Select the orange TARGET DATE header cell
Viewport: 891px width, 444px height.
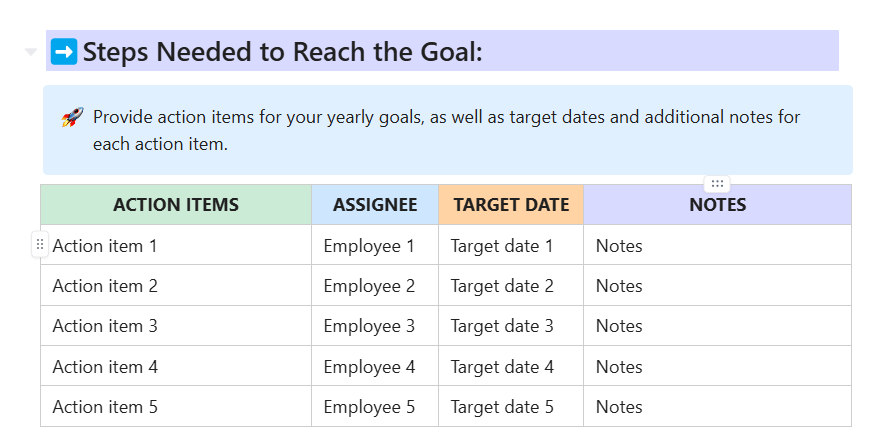pos(511,205)
